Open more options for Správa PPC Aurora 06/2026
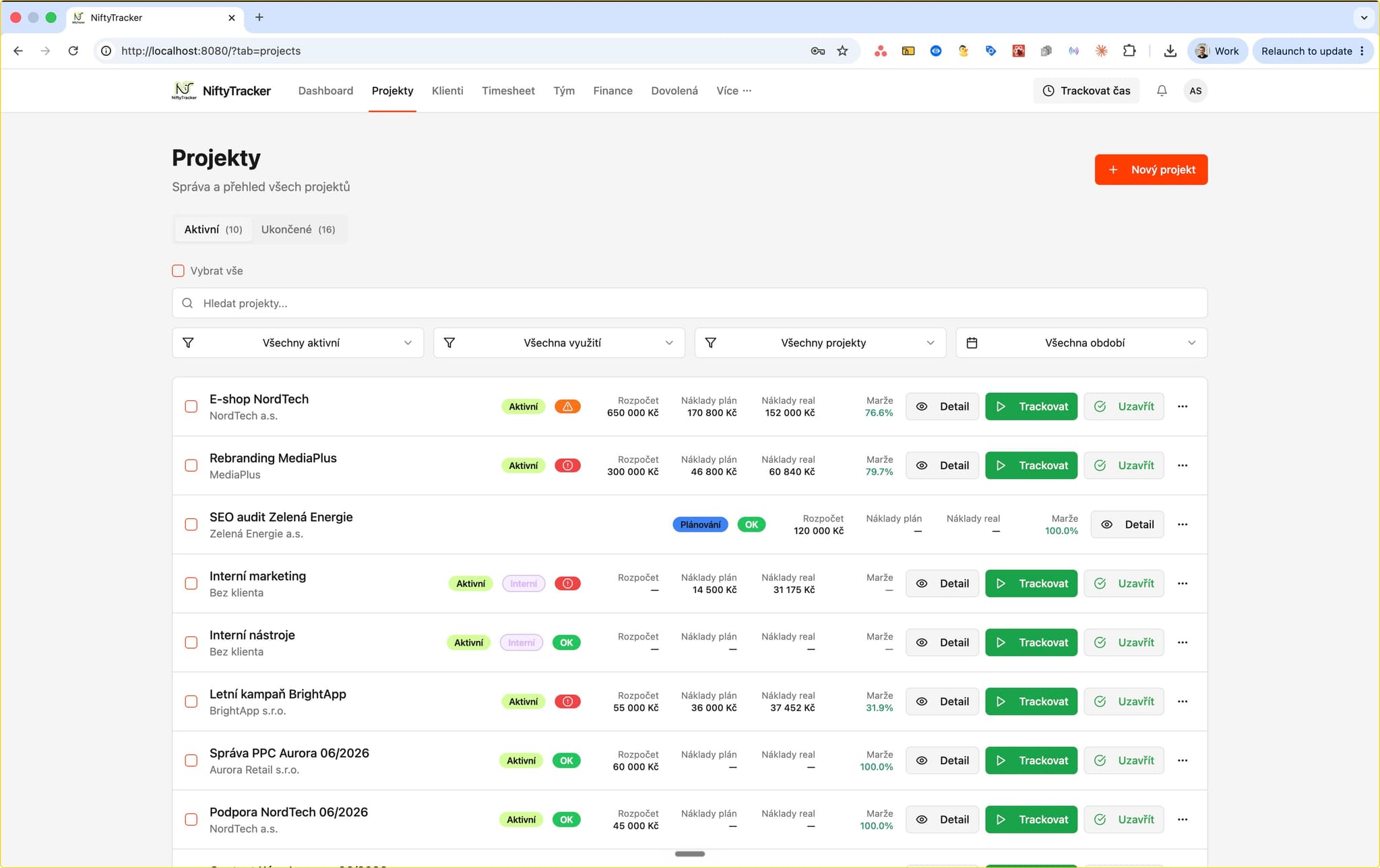The height and width of the screenshot is (868, 1380). (1183, 760)
